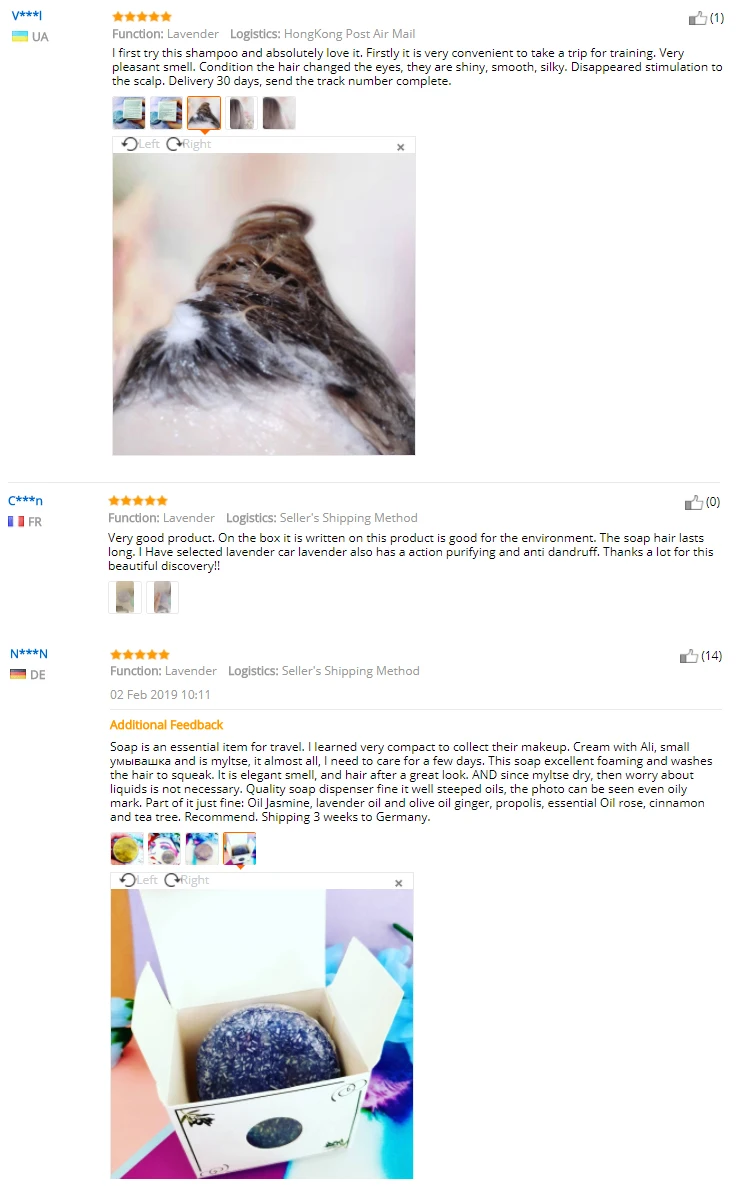Open second thumbnail in V***l's review
This screenshot has width=741, height=1192.
tap(166, 113)
